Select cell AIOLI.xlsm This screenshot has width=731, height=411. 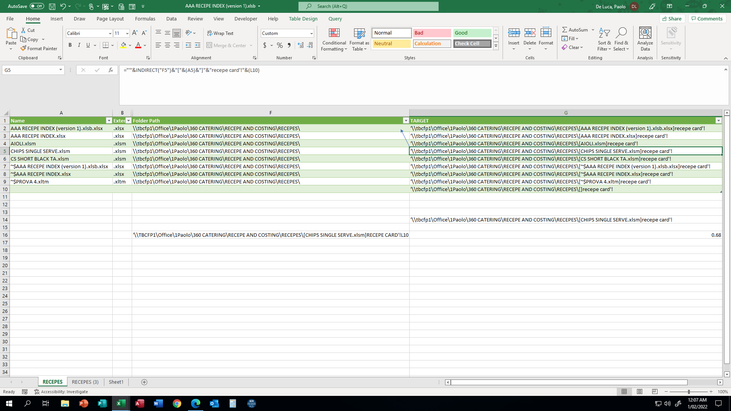coord(61,144)
